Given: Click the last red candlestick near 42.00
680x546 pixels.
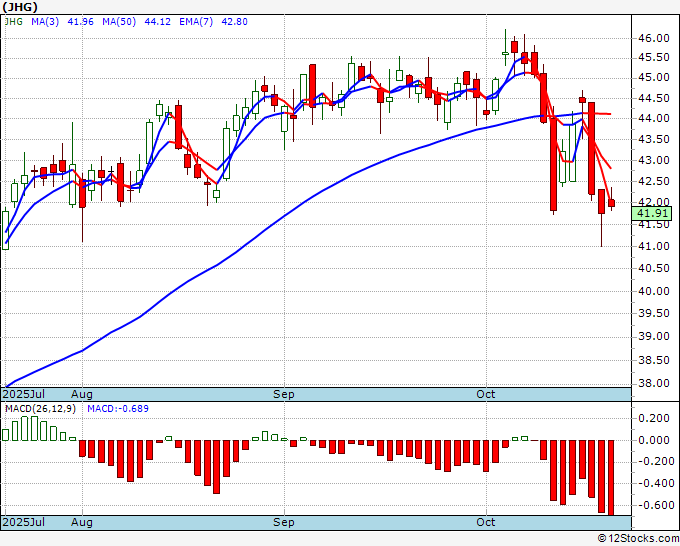Looking at the screenshot, I should point(611,200).
